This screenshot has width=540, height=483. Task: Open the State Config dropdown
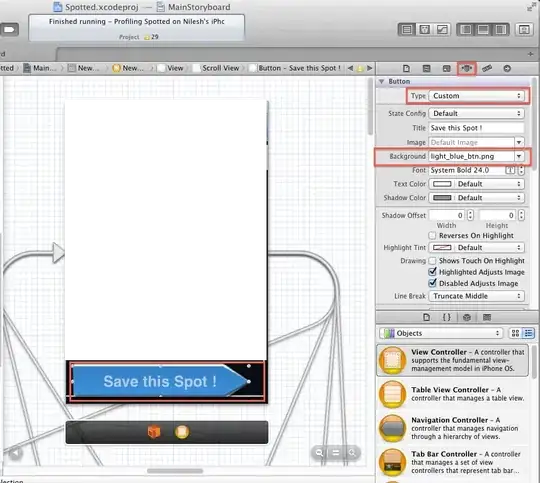coord(477,113)
